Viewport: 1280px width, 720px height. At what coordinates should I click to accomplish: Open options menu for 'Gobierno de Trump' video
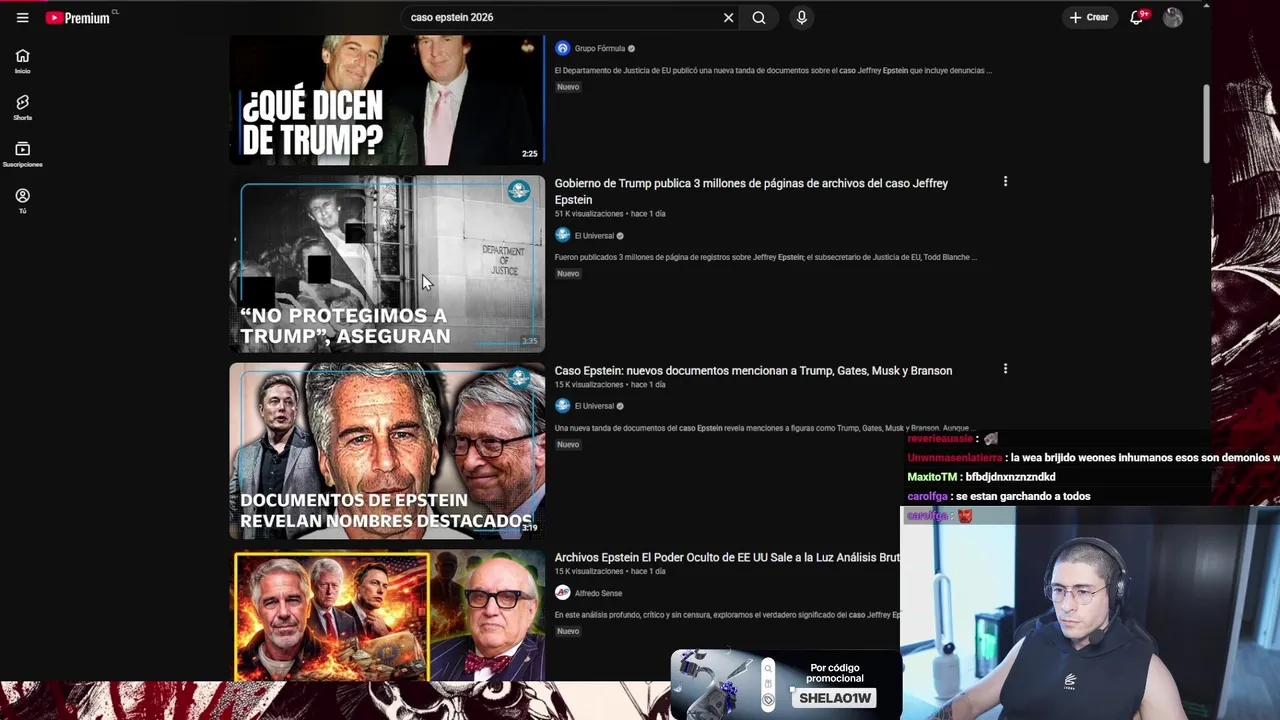point(1005,182)
